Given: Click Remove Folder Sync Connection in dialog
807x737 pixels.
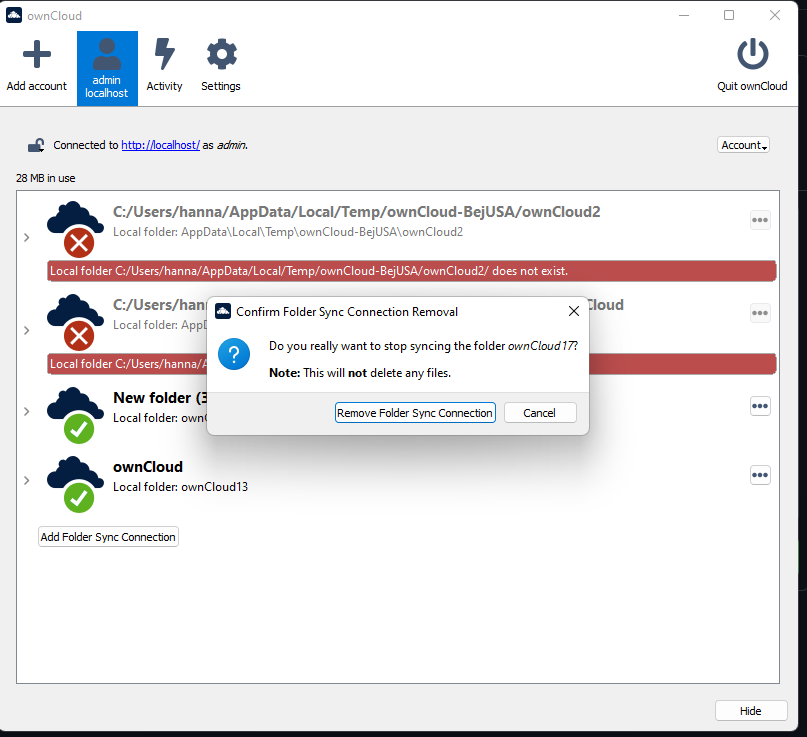Looking at the screenshot, I should coord(415,412).
